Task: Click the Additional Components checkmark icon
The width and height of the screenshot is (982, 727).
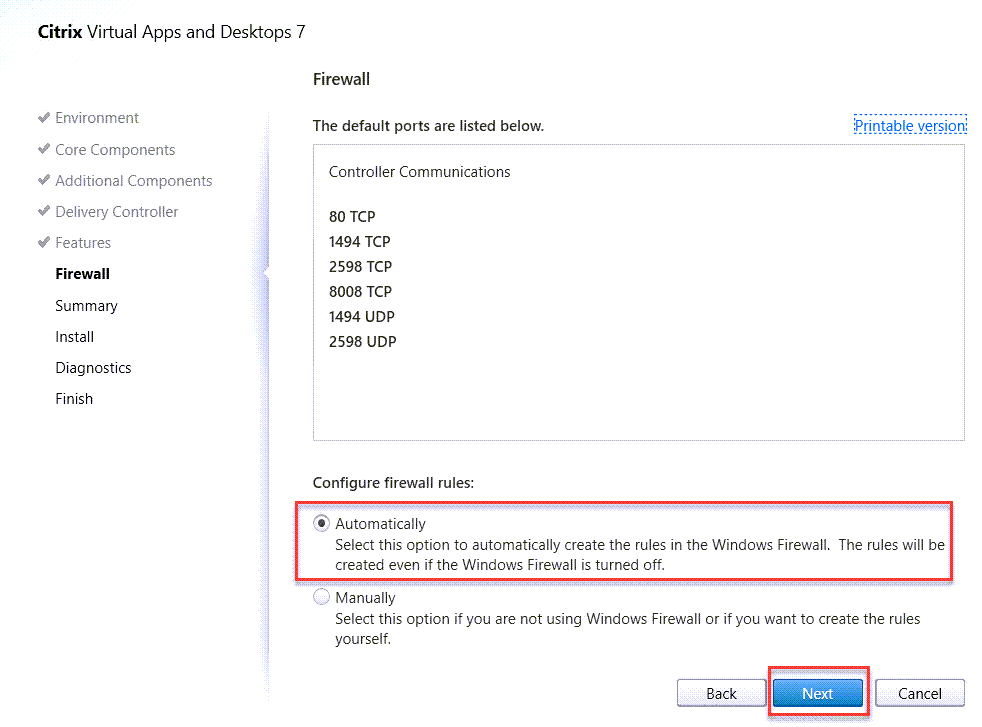Action: pyautogui.click(x=44, y=180)
